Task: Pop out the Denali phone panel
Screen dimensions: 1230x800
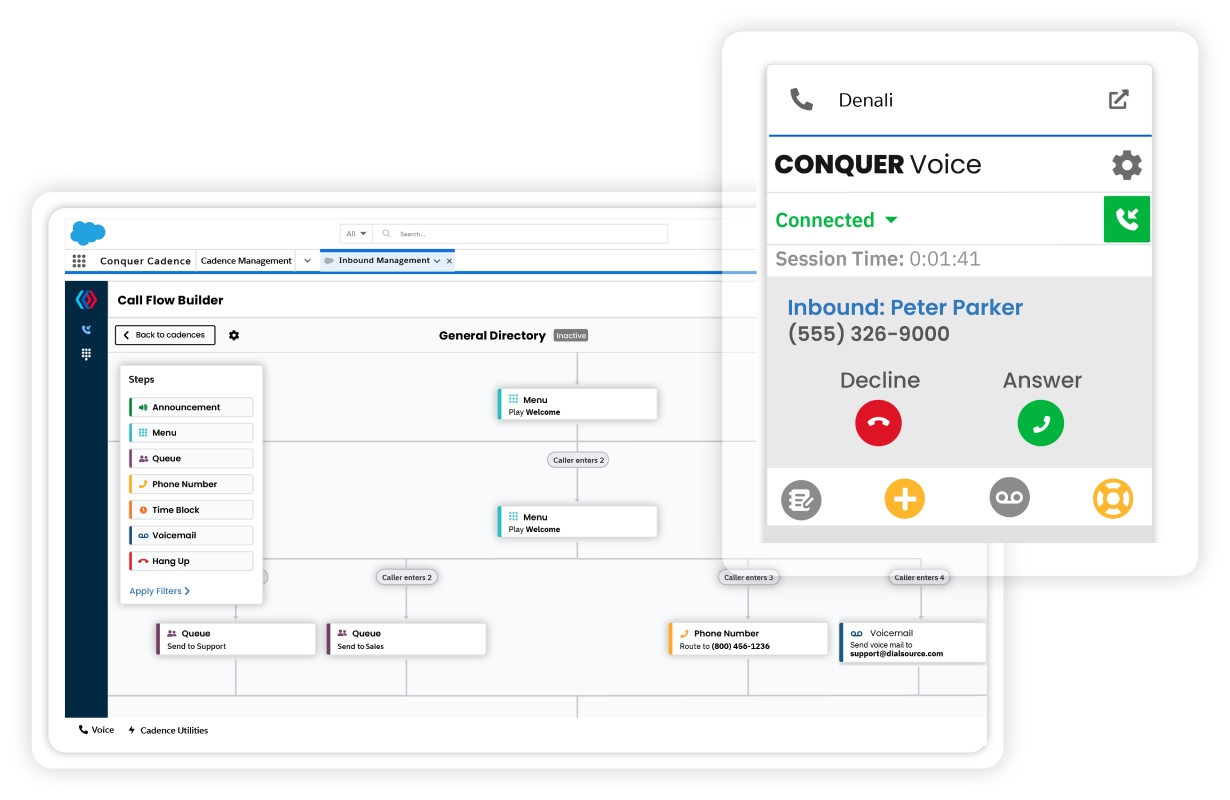Action: [1119, 100]
